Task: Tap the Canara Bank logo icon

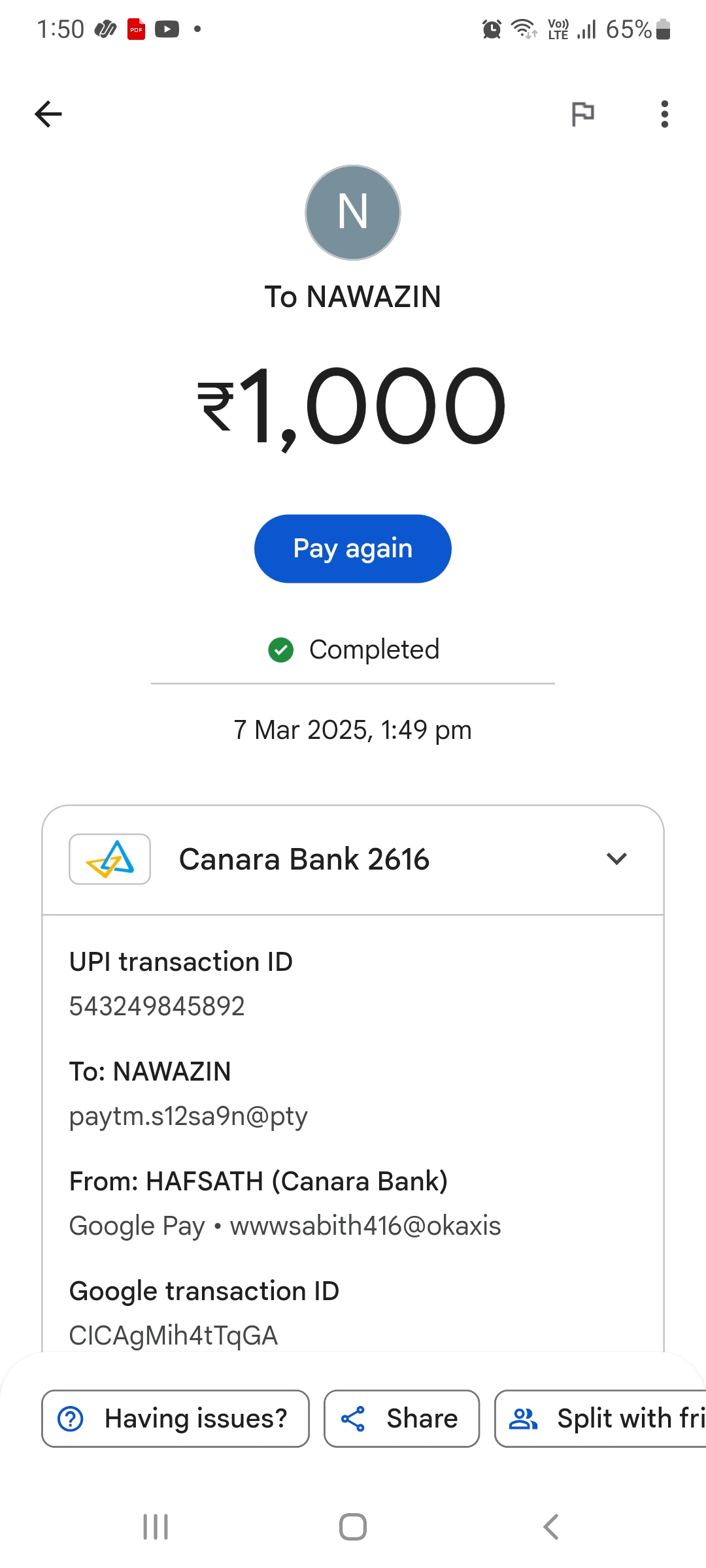Action: point(110,859)
